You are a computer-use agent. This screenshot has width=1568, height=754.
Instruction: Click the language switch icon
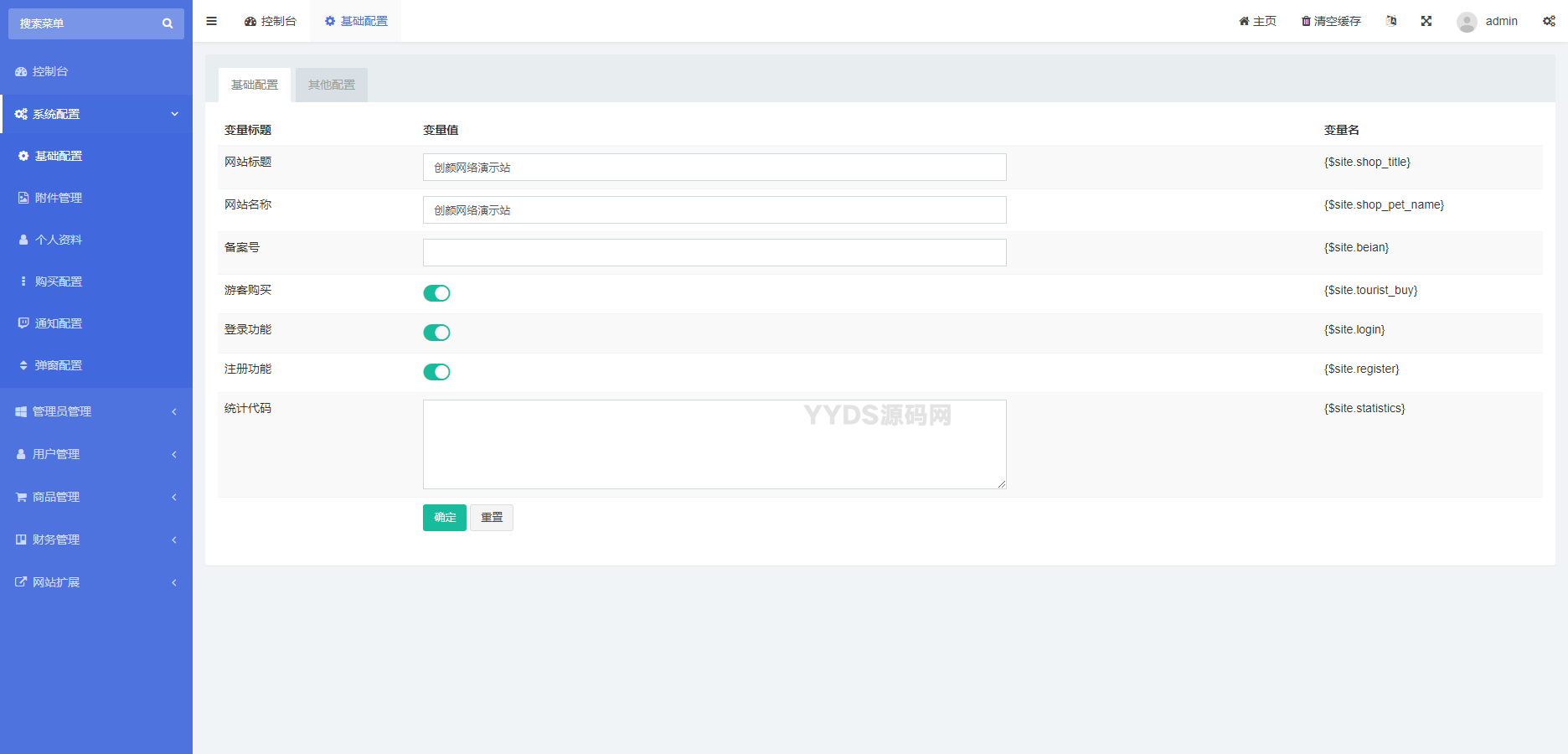(1390, 21)
